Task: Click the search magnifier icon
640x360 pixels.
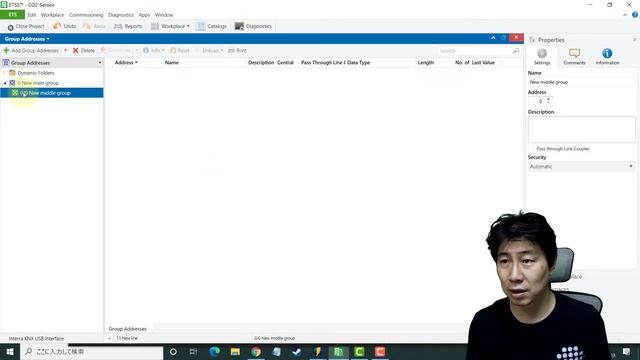Action: pyautogui.click(x=516, y=51)
